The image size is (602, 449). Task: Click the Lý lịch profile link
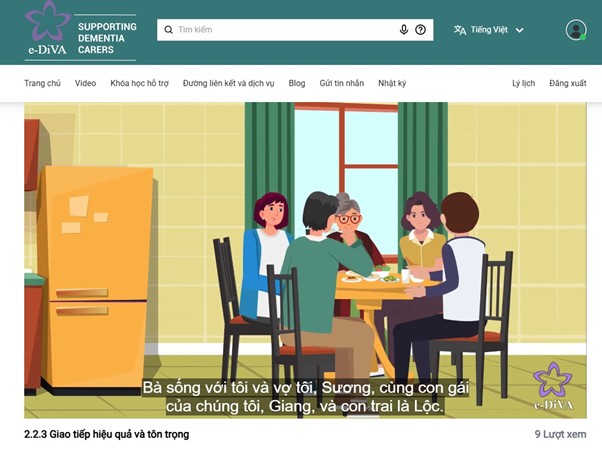pyautogui.click(x=523, y=83)
